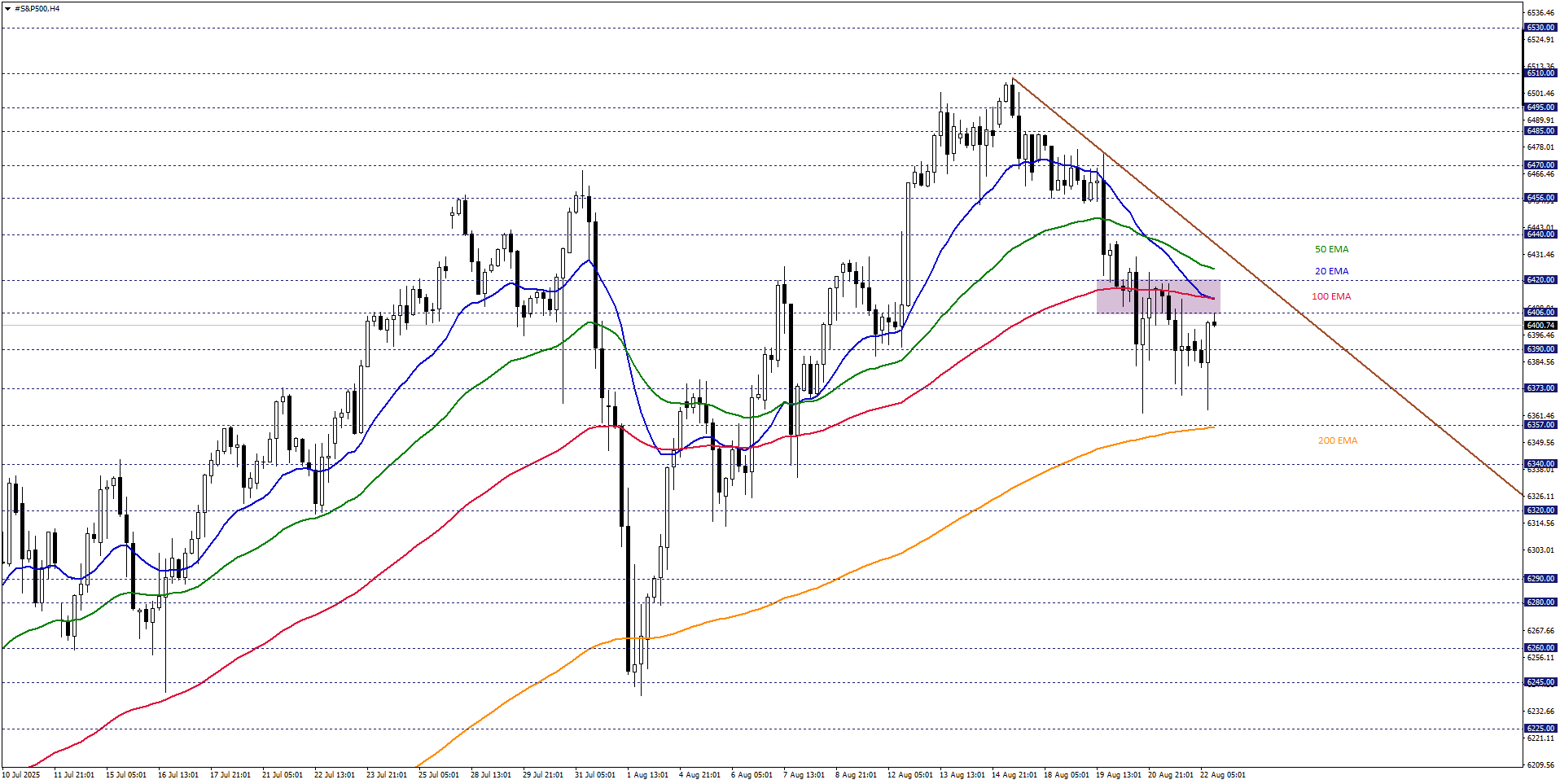
Task: Click the 6390.00 price level tag
Action: (x=1540, y=349)
